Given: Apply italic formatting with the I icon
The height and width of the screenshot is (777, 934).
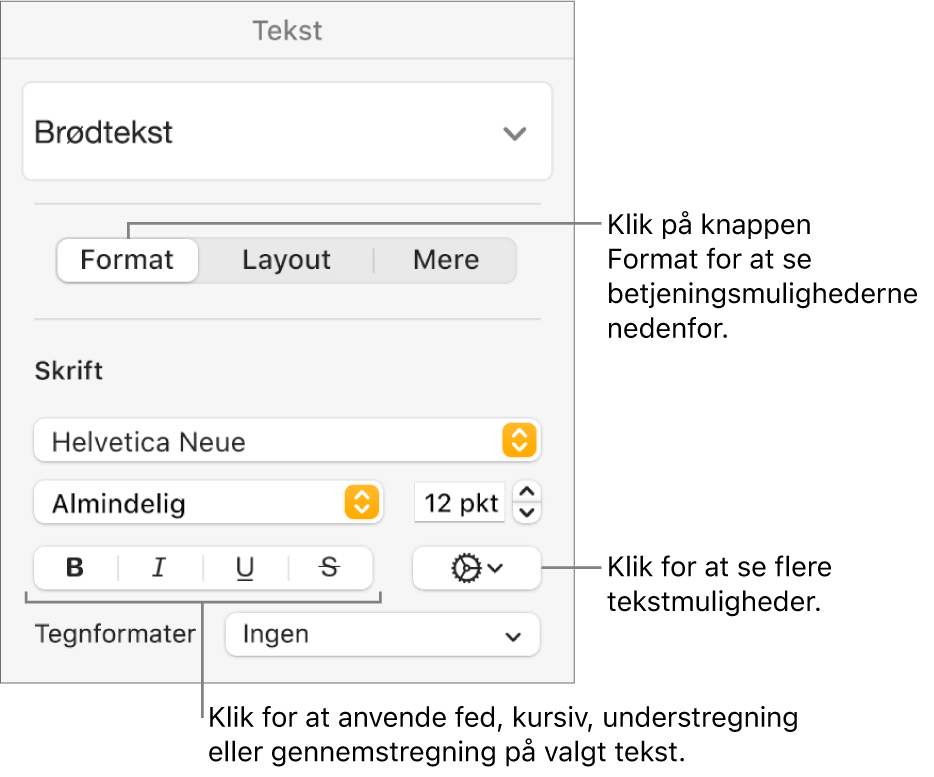Looking at the screenshot, I should click(158, 568).
